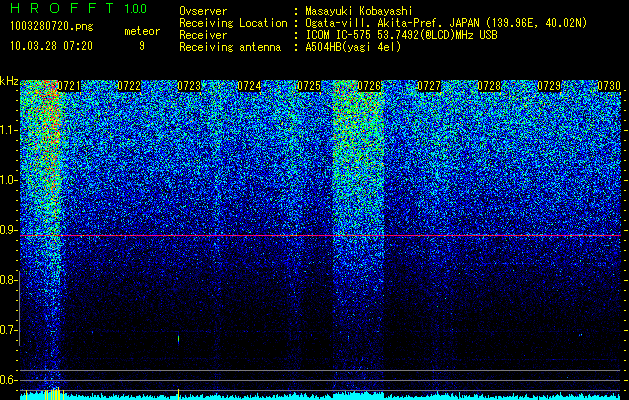Click the 0724 time marker label
The image size is (629, 400).
(x=249, y=86)
